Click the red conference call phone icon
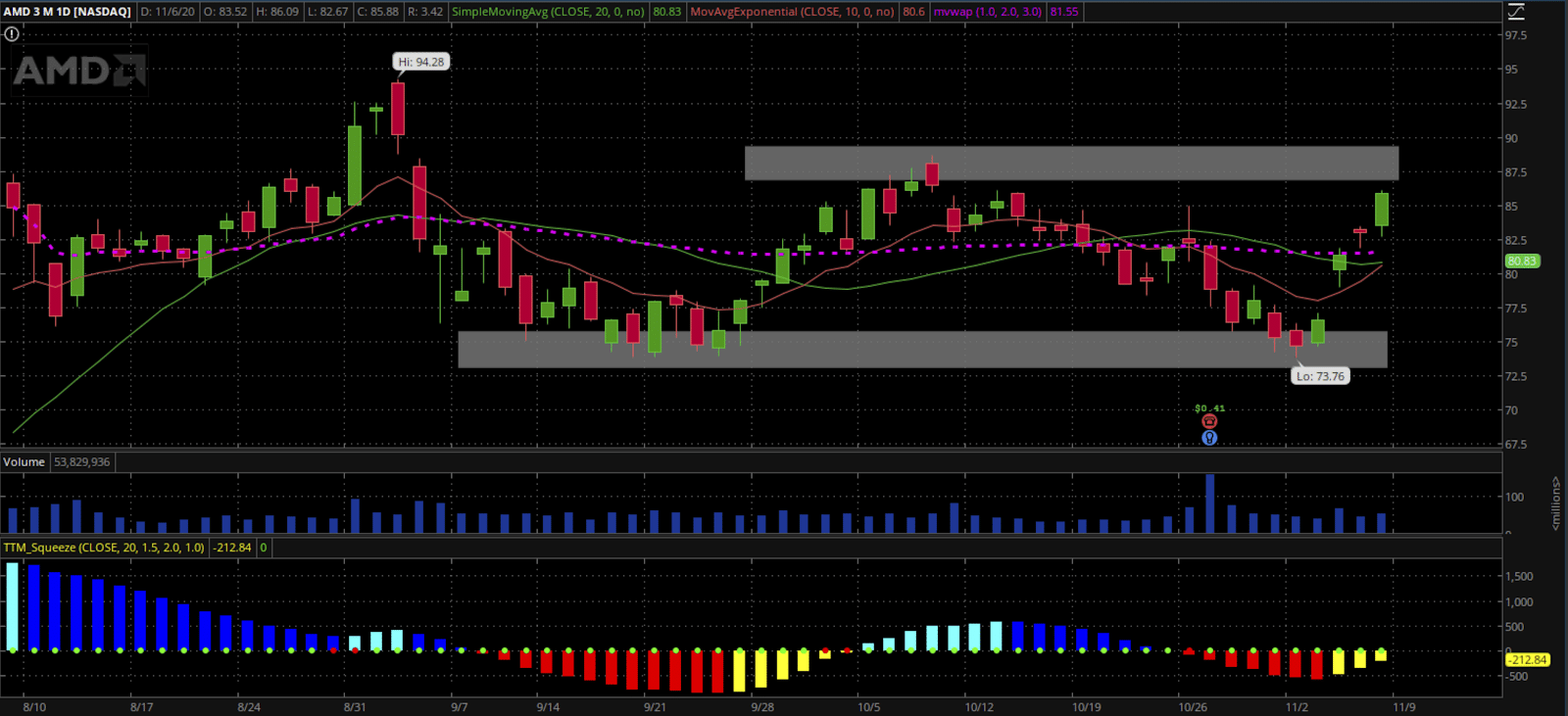The width and height of the screenshot is (1568, 716). (1209, 421)
